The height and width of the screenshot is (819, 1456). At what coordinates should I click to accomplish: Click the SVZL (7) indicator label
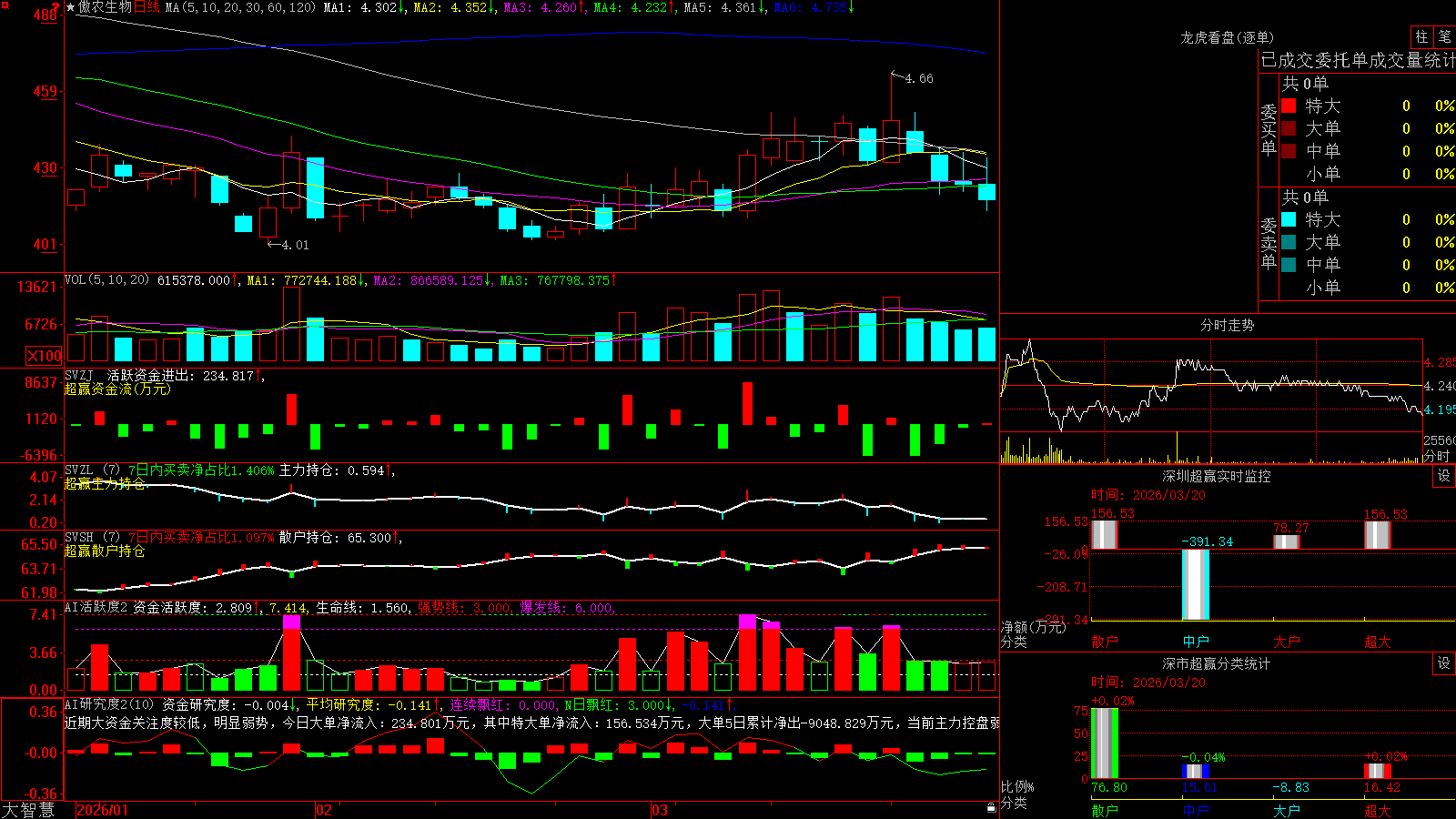tap(92, 470)
